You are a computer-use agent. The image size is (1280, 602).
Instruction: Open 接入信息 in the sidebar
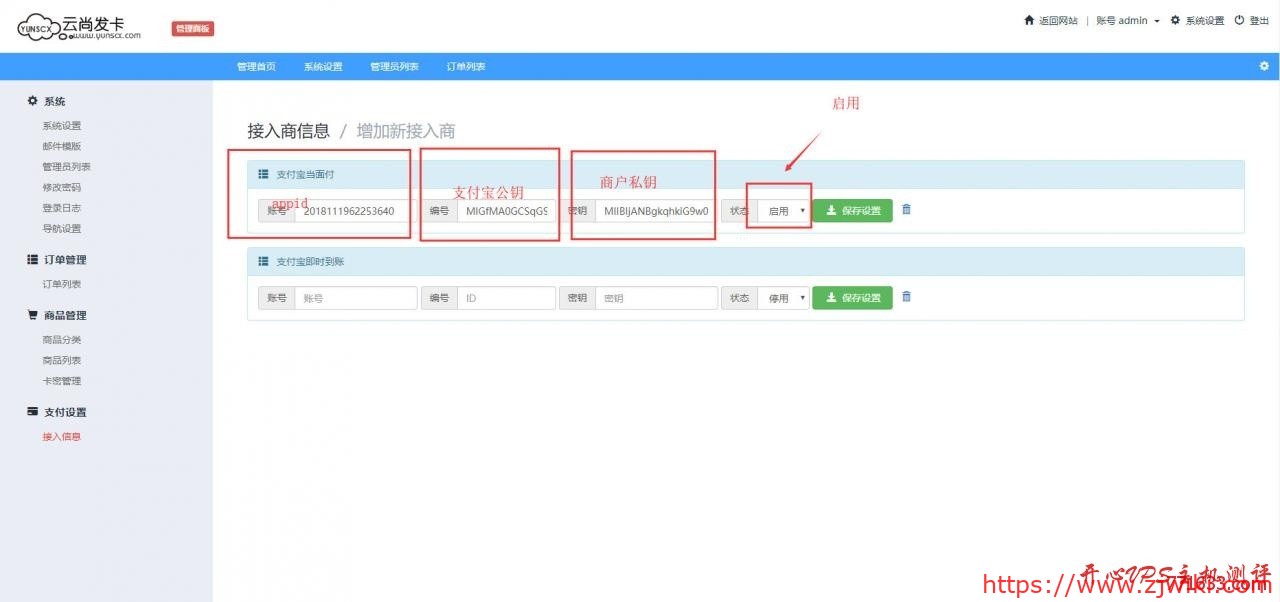61,436
